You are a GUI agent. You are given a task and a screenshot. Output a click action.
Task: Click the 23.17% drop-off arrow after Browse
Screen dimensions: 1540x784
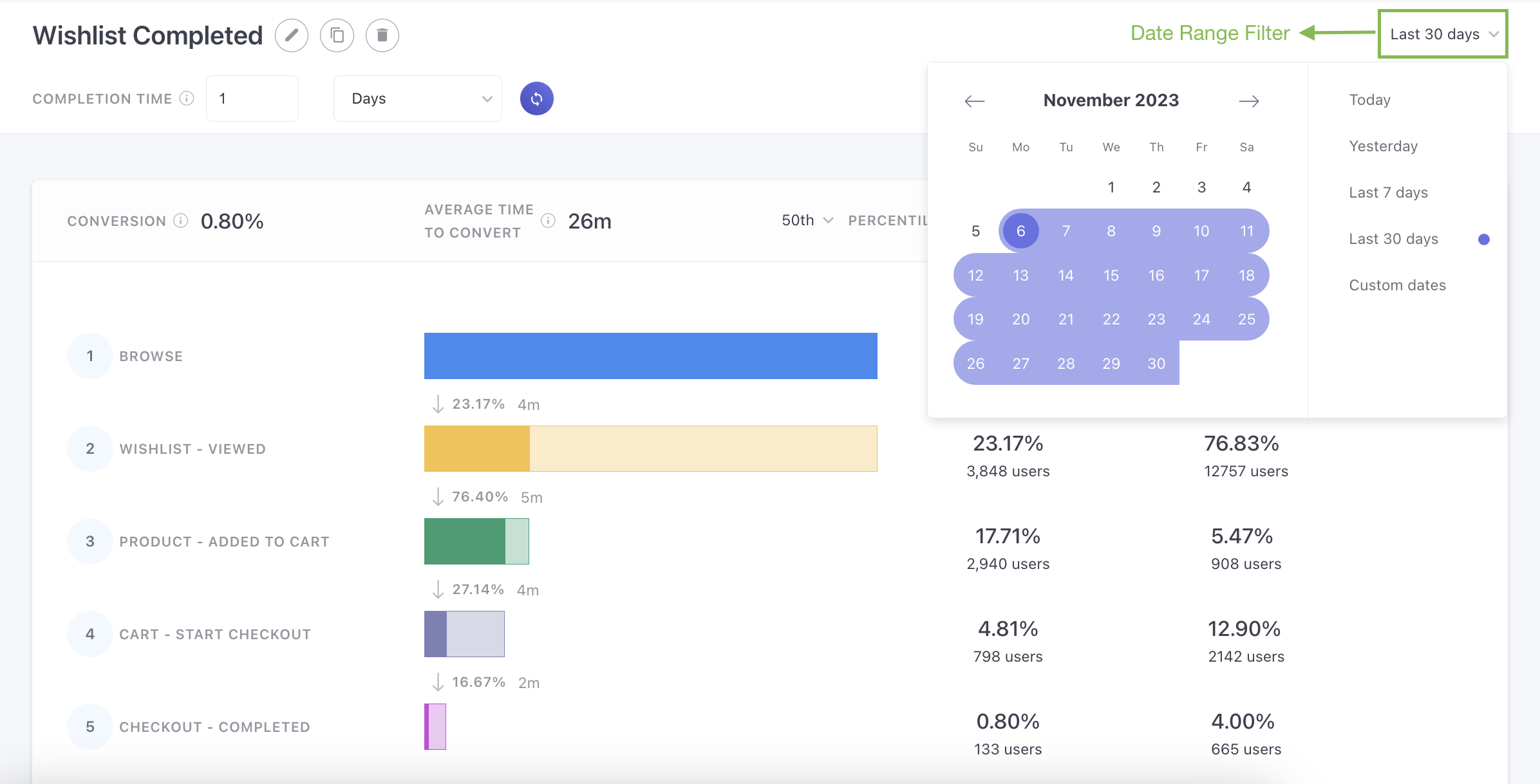pos(438,404)
